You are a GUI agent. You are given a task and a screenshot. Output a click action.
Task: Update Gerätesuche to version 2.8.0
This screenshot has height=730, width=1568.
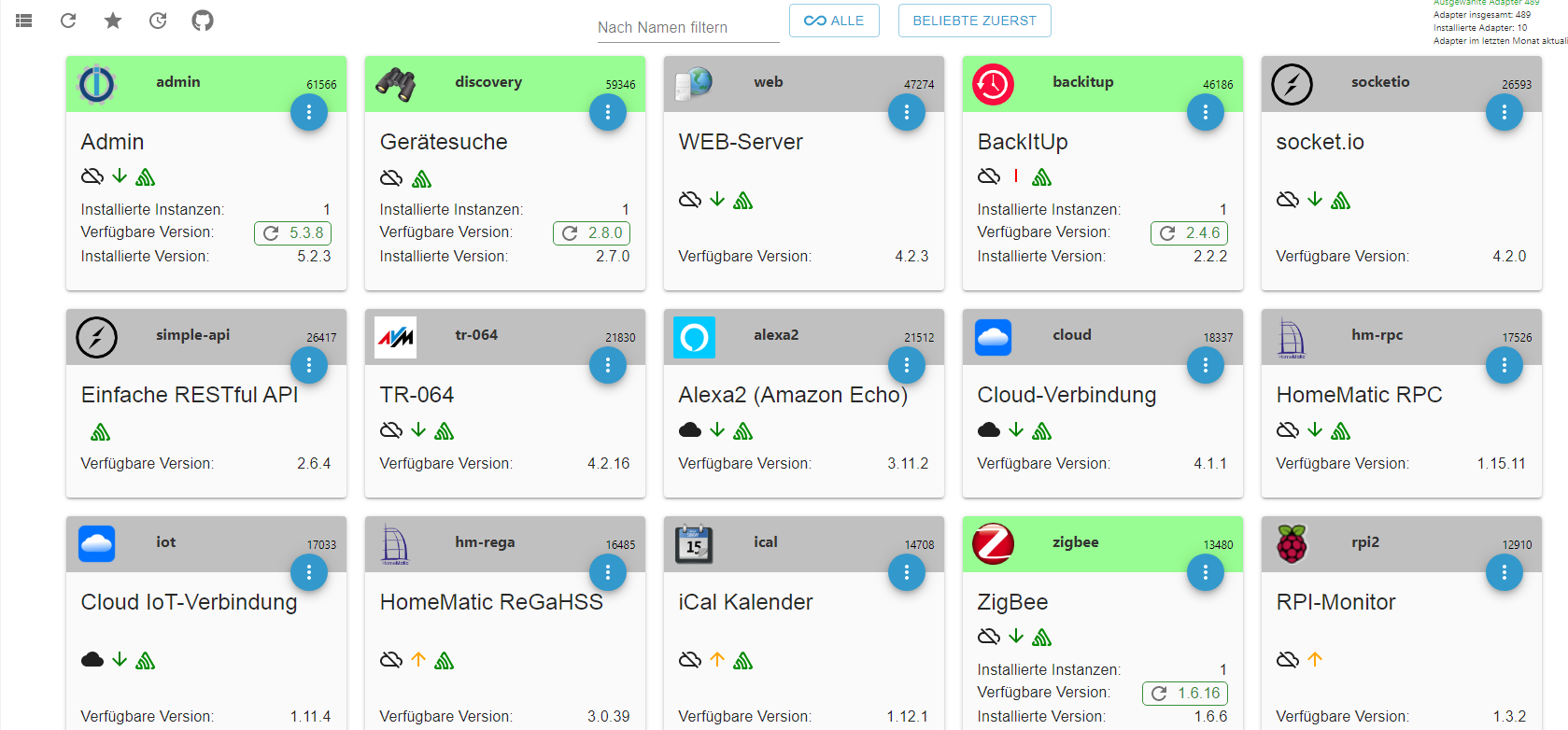pos(591,233)
